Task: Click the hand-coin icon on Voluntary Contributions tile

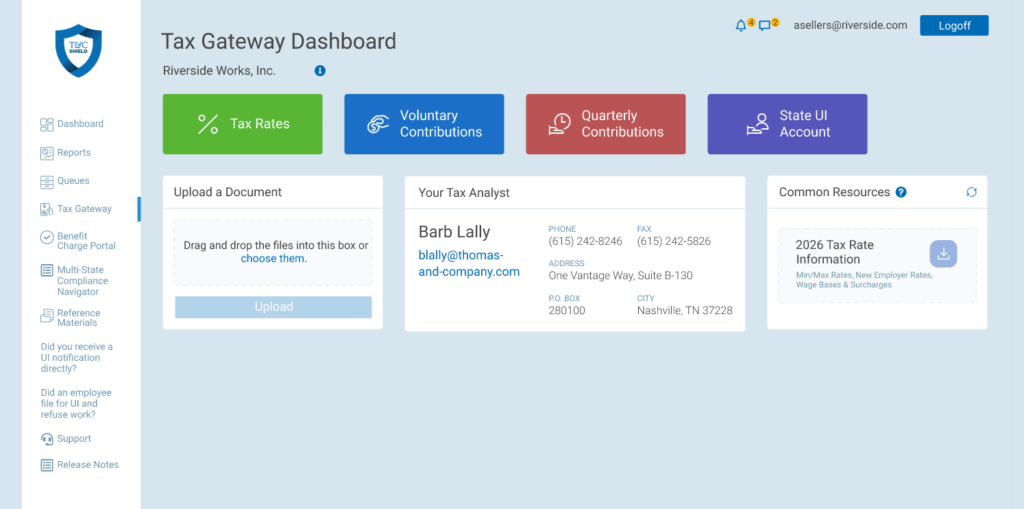Action: coord(378,124)
